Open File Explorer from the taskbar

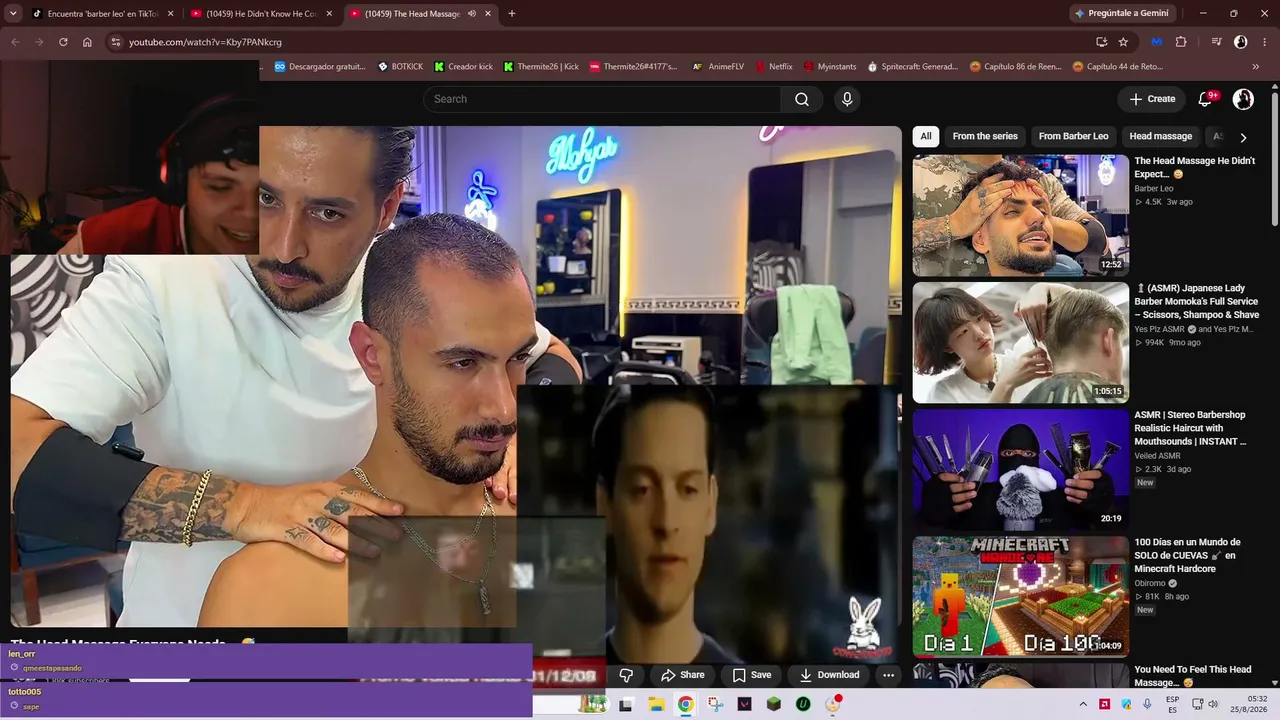pyautogui.click(x=656, y=704)
